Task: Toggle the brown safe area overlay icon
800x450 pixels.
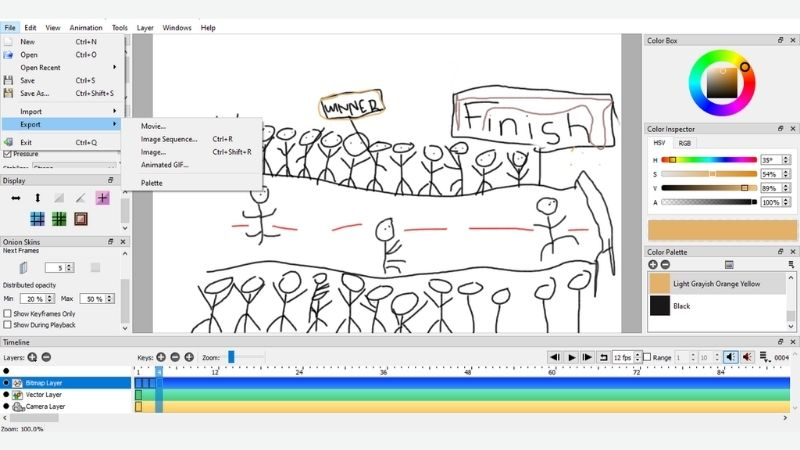Action: 81,219
